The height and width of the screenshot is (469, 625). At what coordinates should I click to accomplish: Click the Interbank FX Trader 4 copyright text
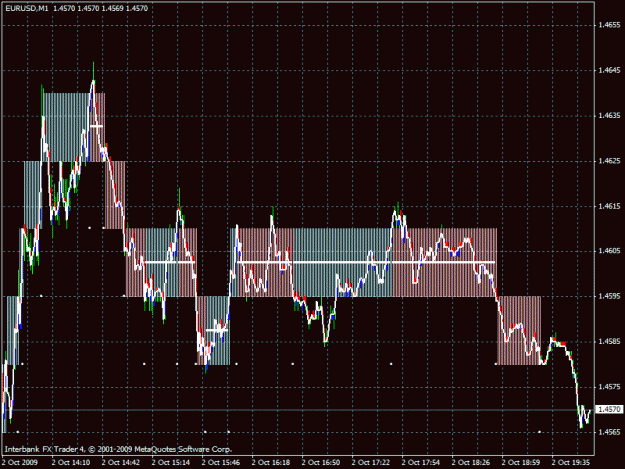point(118,449)
